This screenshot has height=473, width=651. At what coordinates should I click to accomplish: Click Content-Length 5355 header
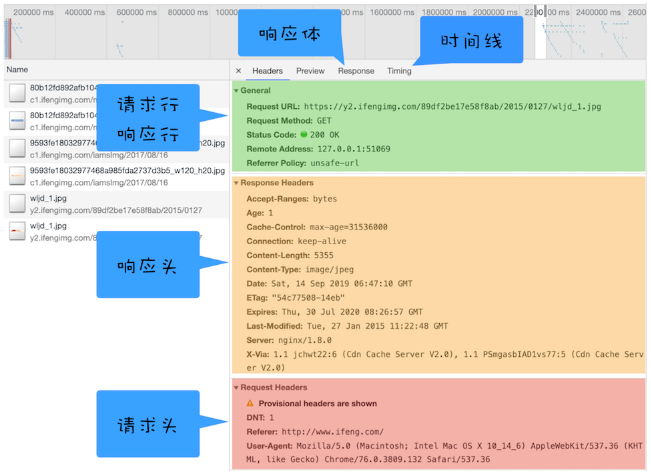click(290, 255)
